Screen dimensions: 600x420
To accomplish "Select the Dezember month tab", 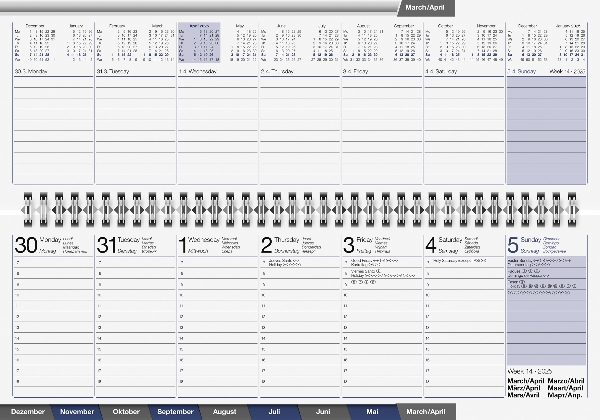I will coord(29,411).
